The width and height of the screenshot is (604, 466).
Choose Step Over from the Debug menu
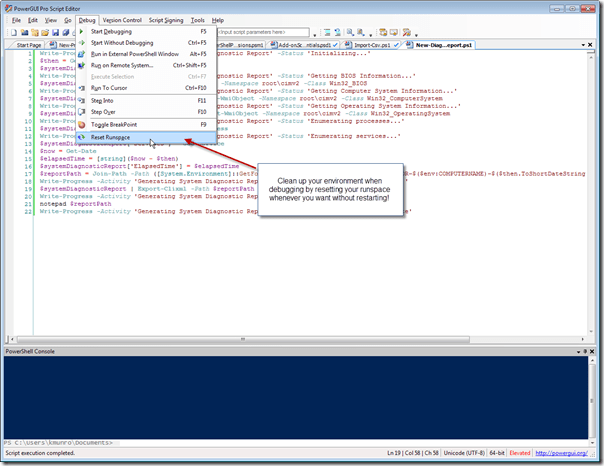point(146,112)
